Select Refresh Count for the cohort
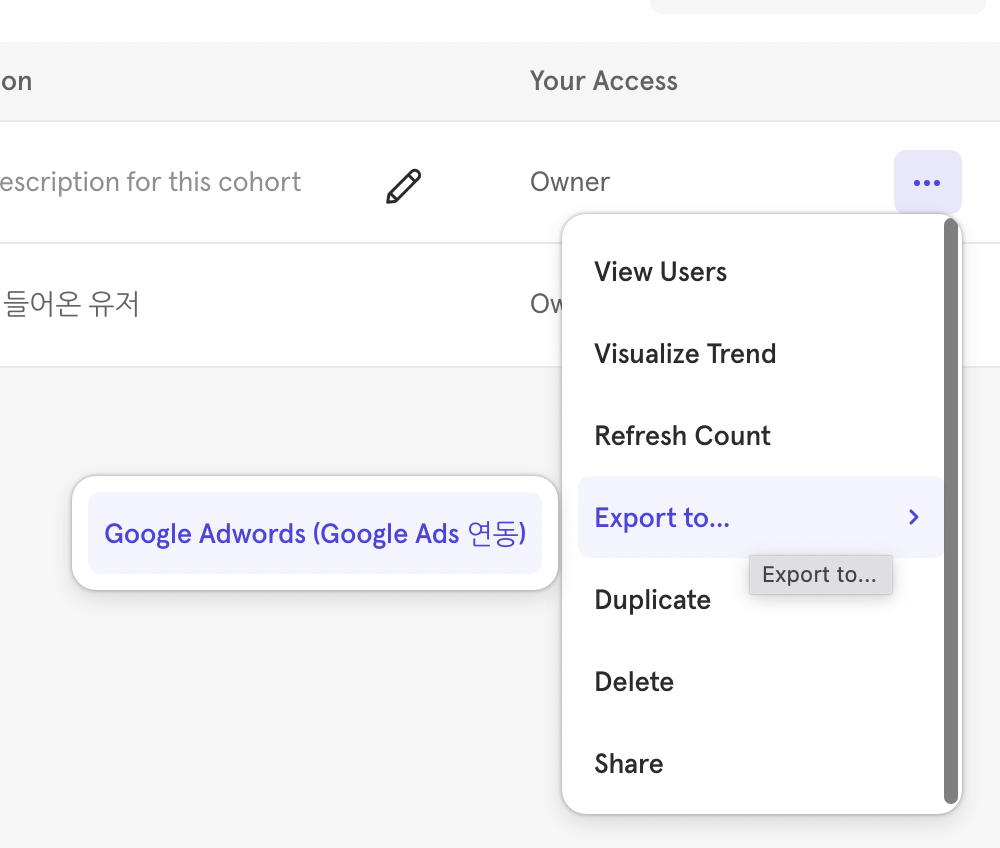Image resolution: width=1000 pixels, height=848 pixels. coord(682,435)
